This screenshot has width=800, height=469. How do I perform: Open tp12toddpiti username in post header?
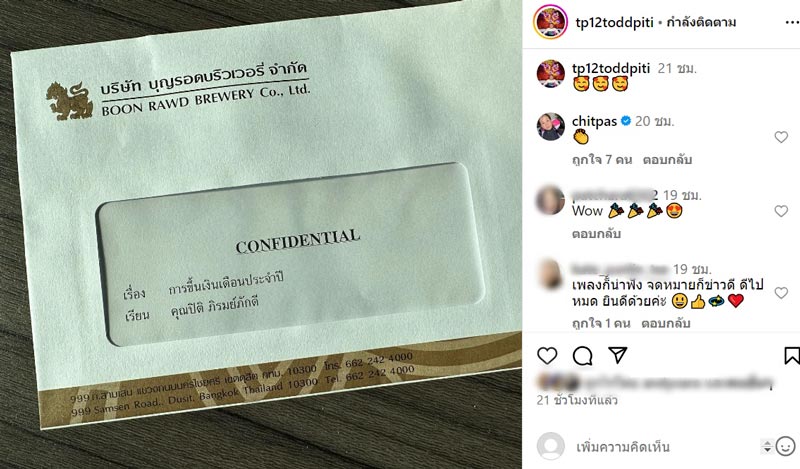(614, 22)
